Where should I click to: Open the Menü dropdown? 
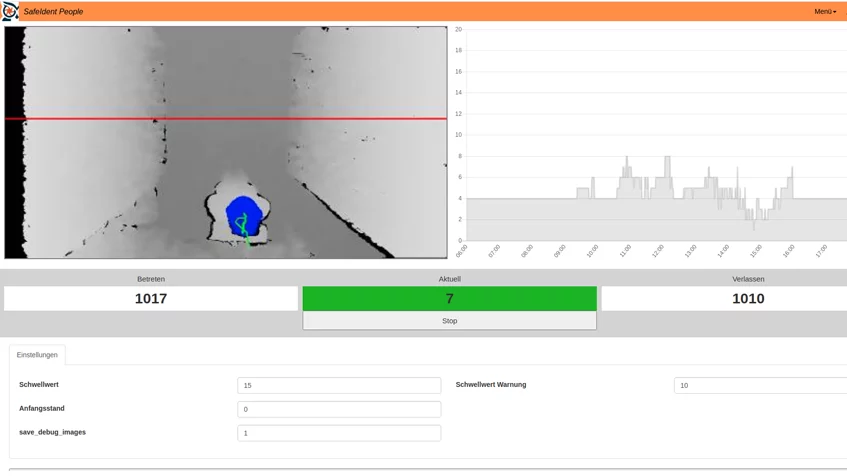(x=824, y=12)
